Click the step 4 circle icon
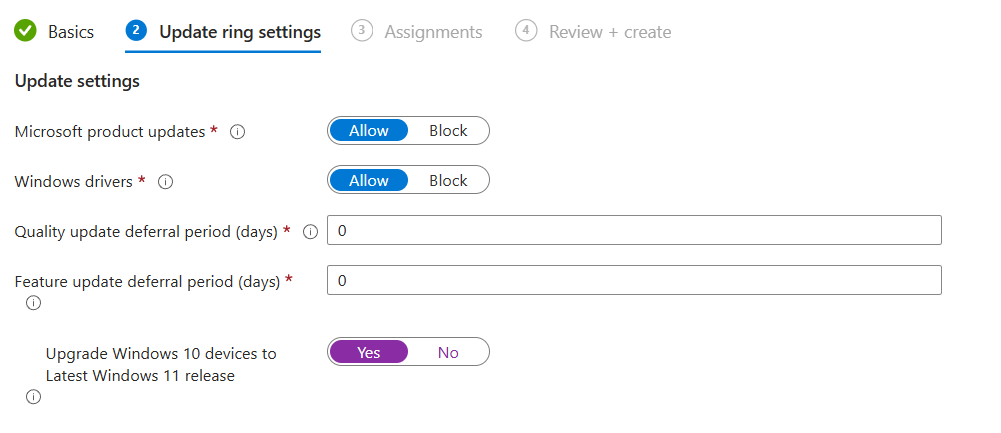The width and height of the screenshot is (1001, 433). click(525, 31)
